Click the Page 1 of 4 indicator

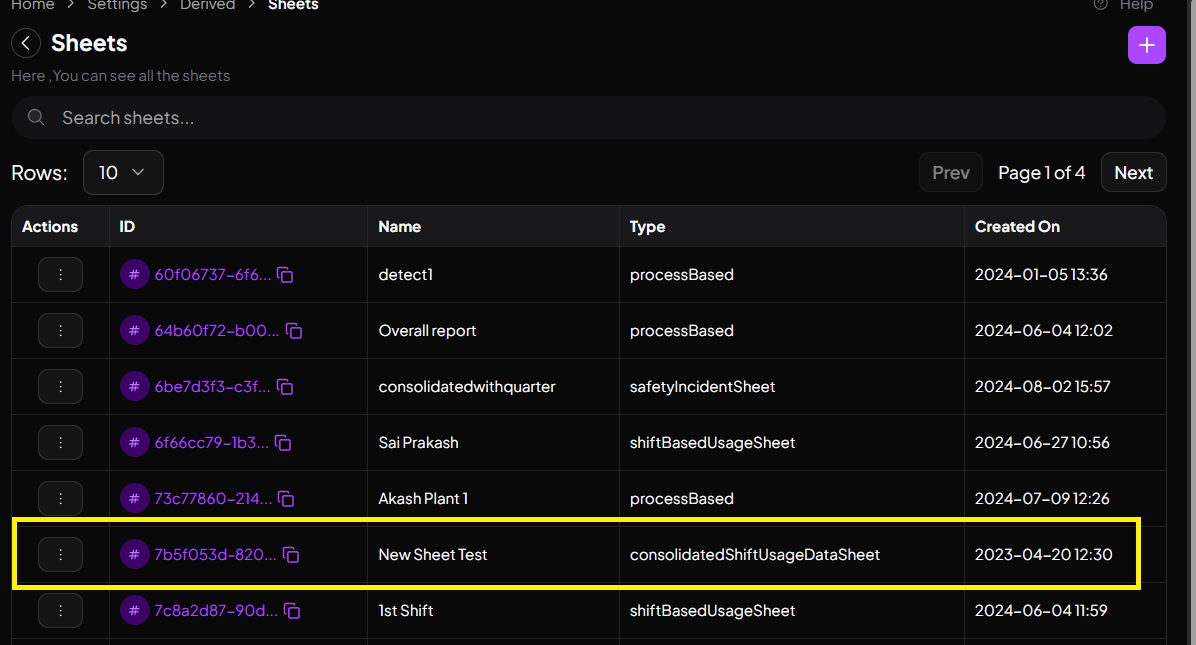click(x=1041, y=173)
